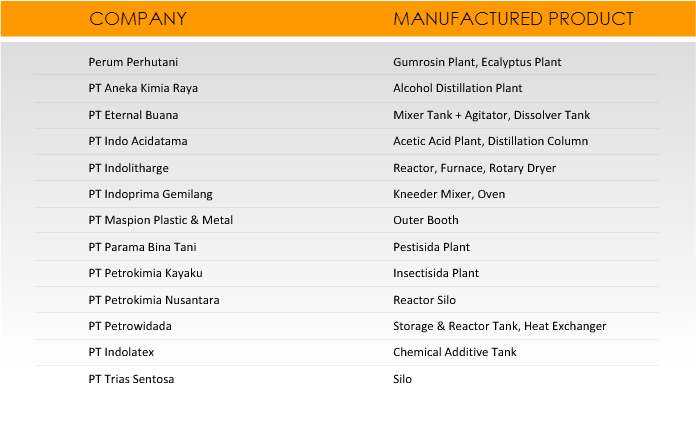Select Gumrosin Plant, Ecalyptus Plant text
The image size is (696, 428).
pyautogui.click(x=477, y=62)
